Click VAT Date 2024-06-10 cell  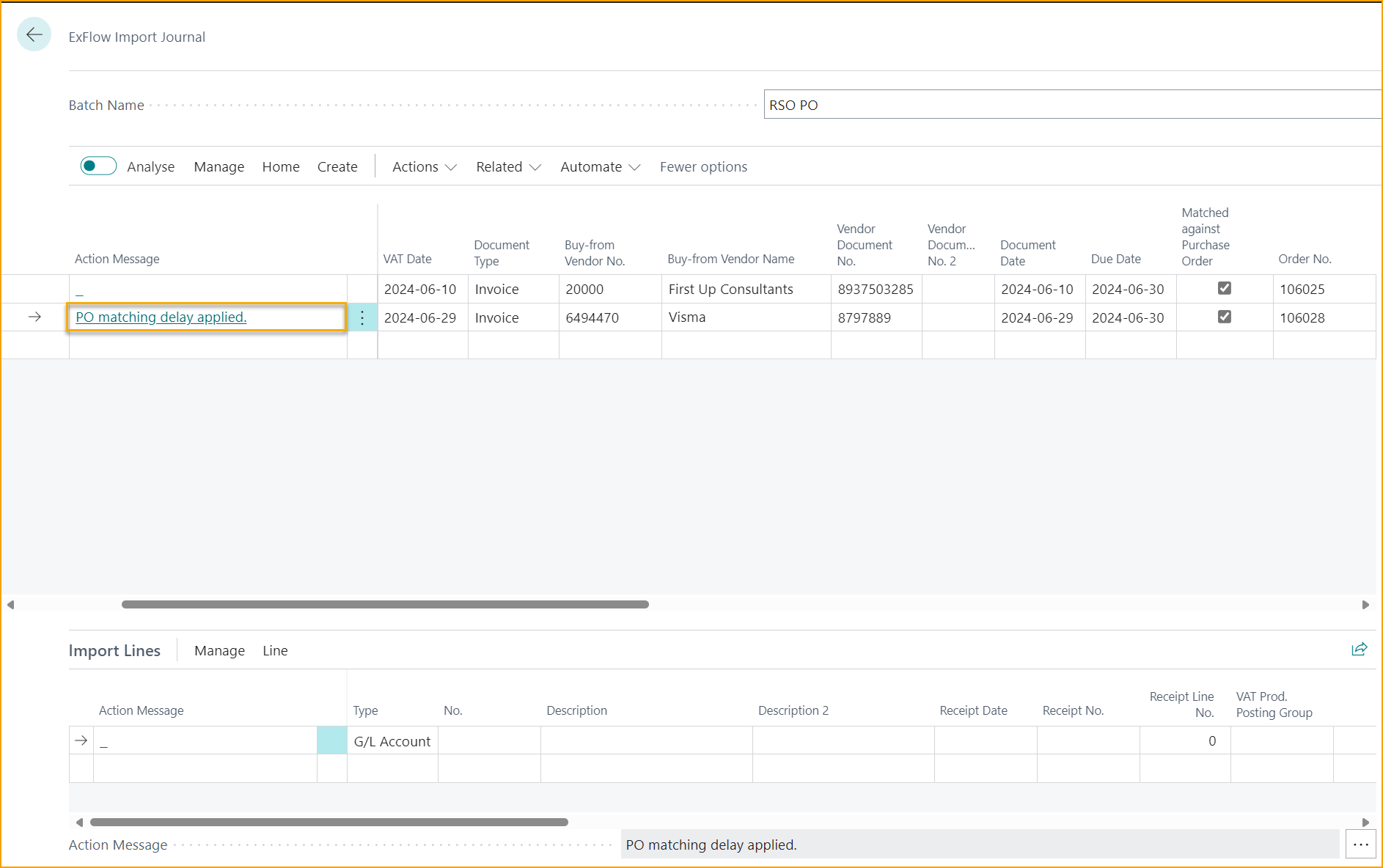[422, 289]
